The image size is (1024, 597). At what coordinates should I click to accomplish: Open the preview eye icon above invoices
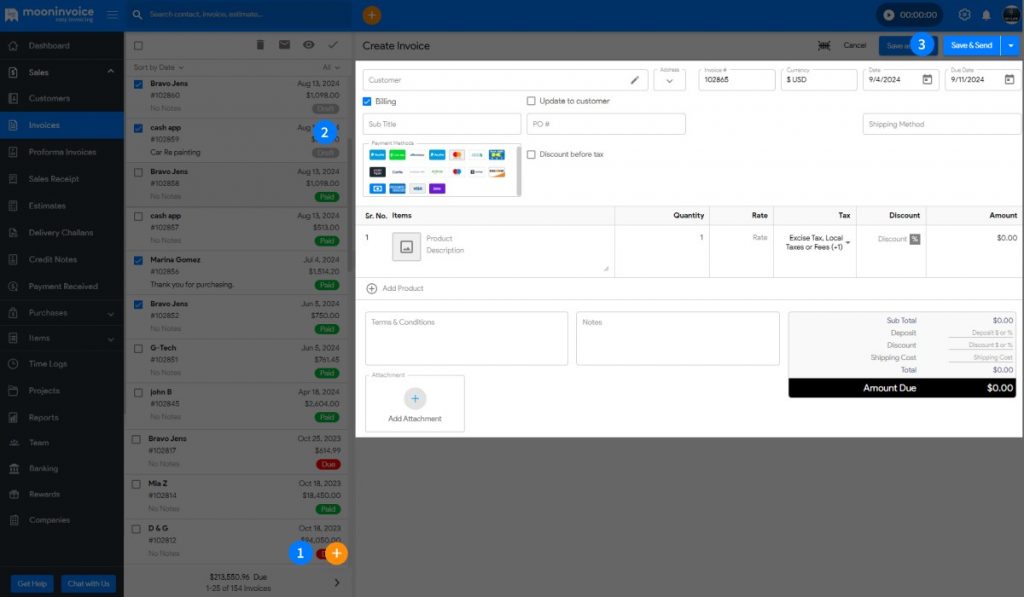[x=308, y=44]
